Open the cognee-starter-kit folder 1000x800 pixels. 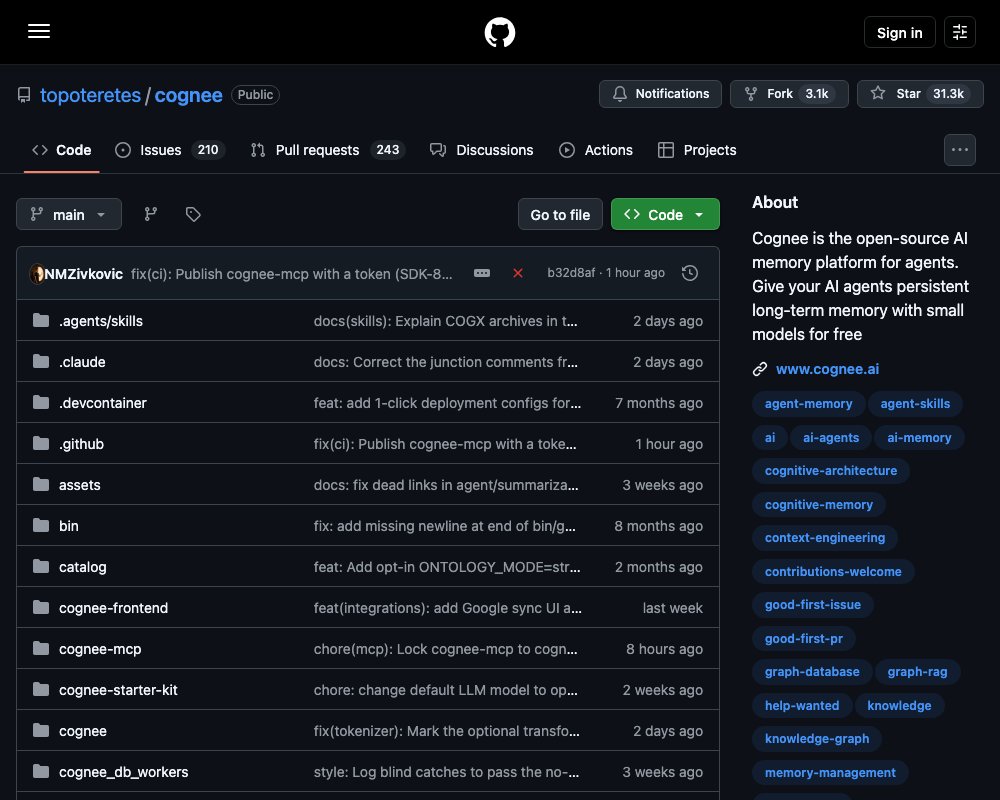pyautogui.click(x=118, y=690)
